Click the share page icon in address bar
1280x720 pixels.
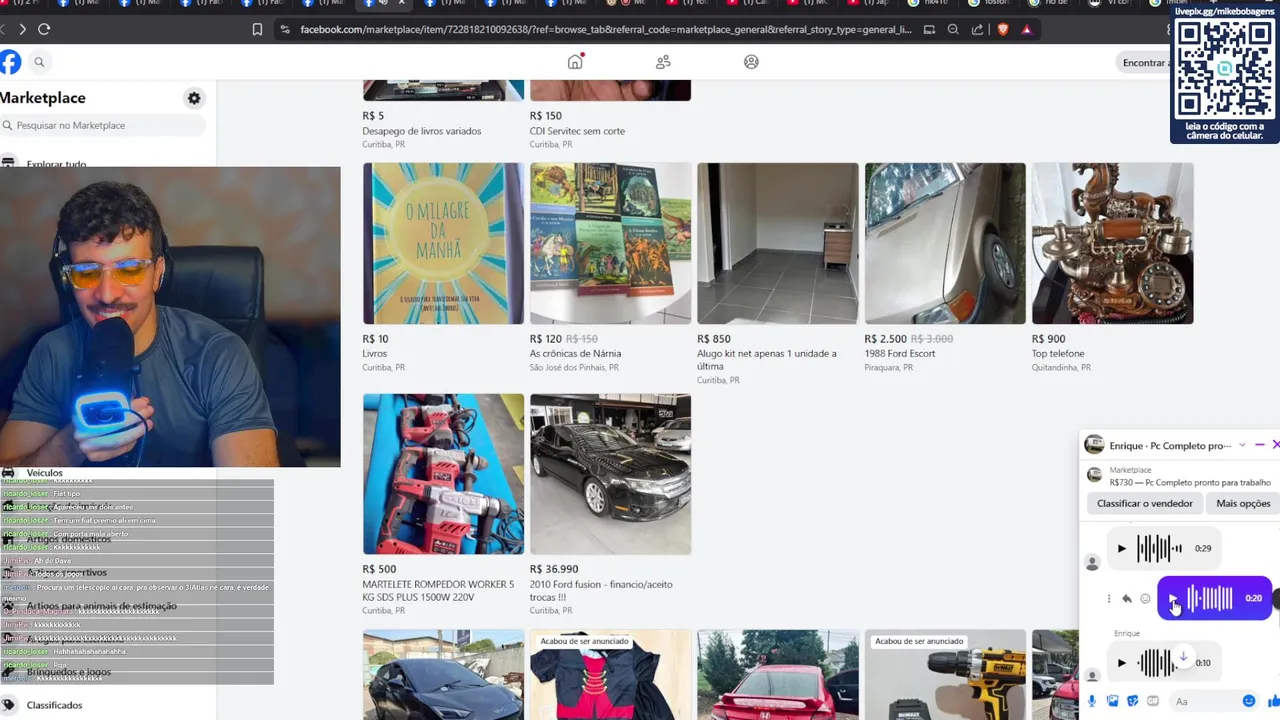[977, 30]
